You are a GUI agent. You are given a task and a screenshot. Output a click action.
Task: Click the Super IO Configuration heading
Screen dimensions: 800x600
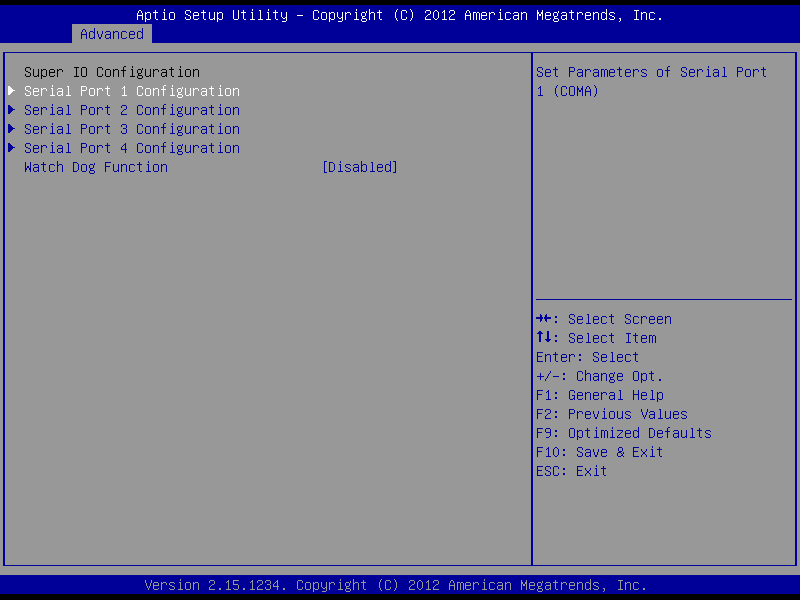point(112,72)
